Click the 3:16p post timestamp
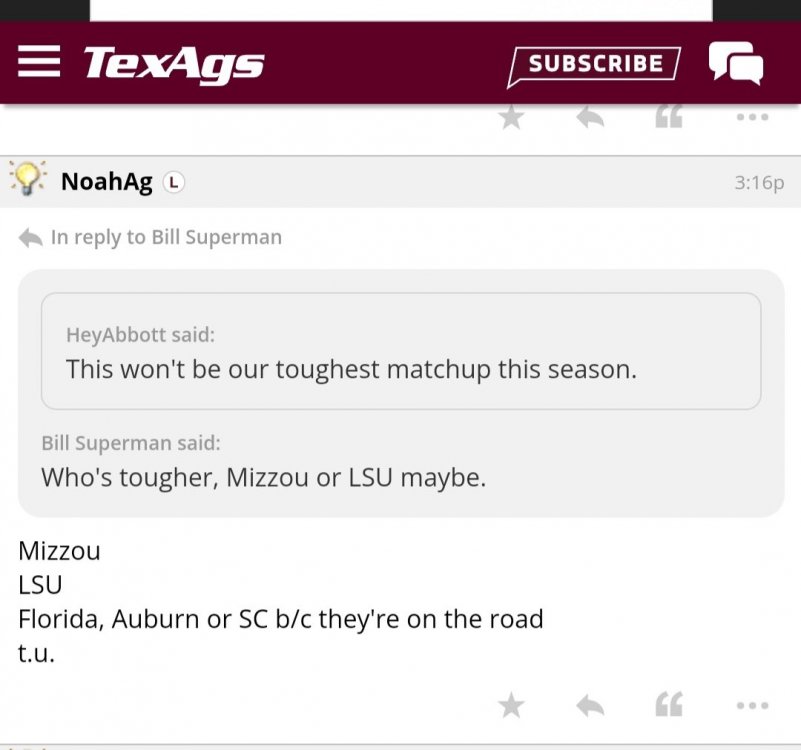The image size is (801, 750). click(758, 183)
